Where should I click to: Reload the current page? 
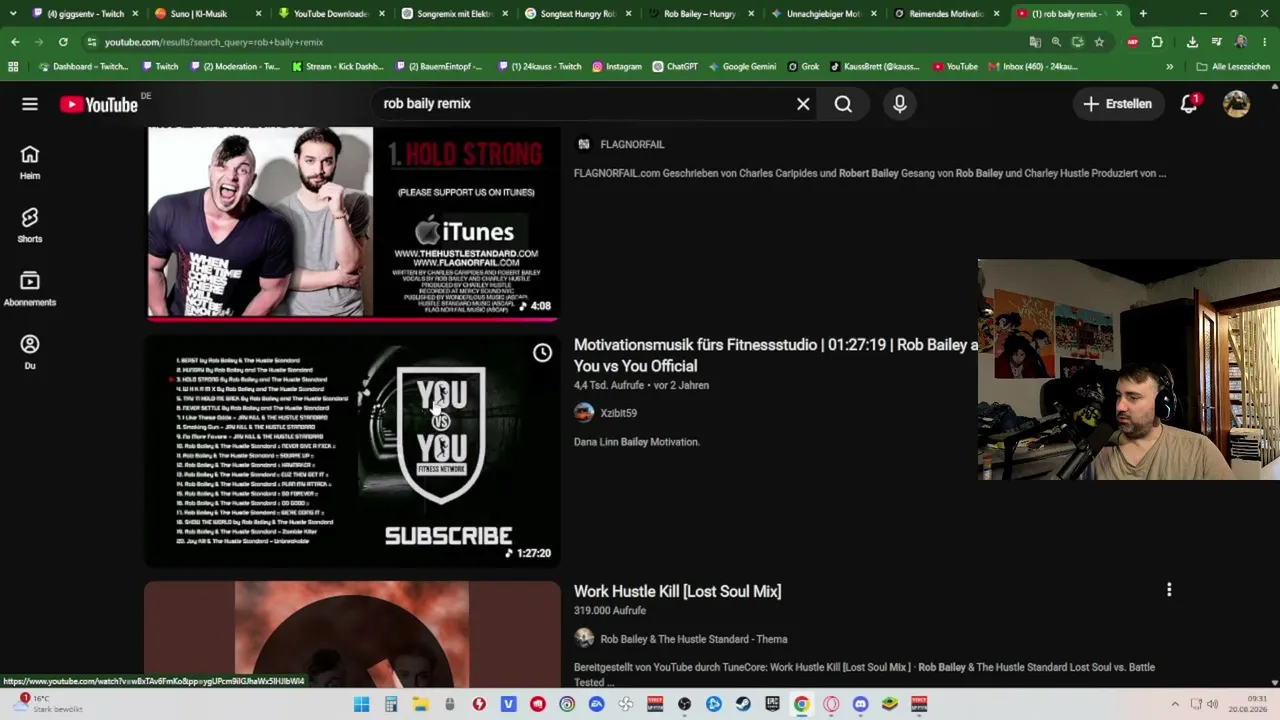tap(63, 42)
